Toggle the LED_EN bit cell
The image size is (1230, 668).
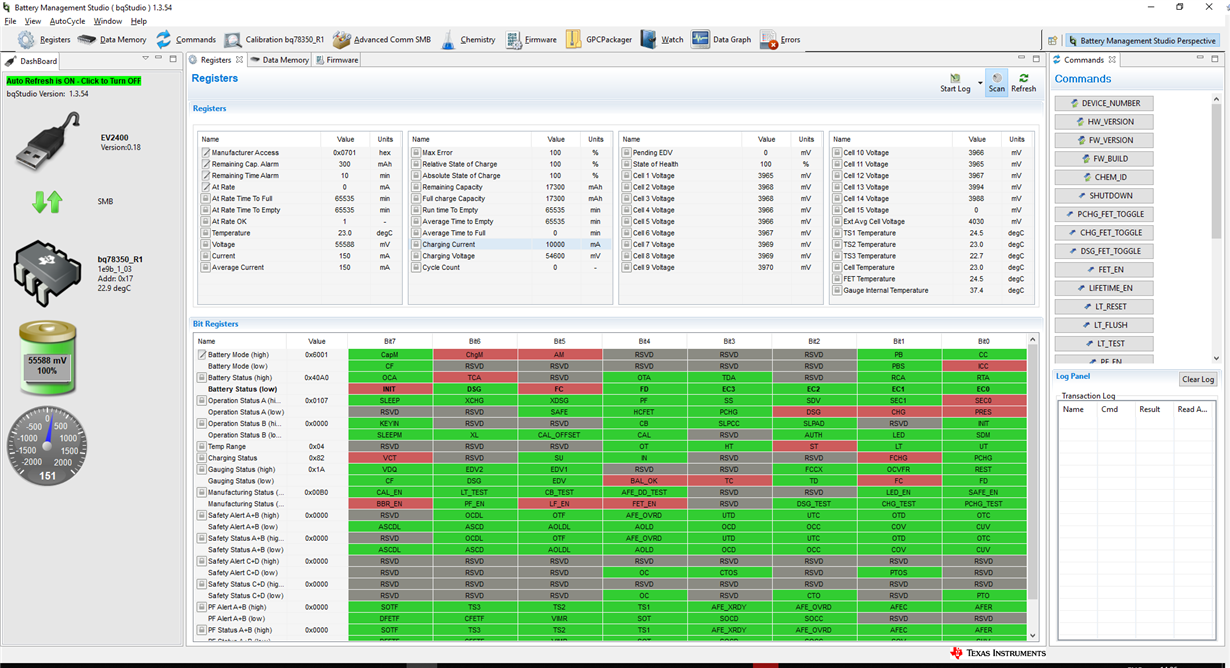pyautogui.click(x=898, y=492)
